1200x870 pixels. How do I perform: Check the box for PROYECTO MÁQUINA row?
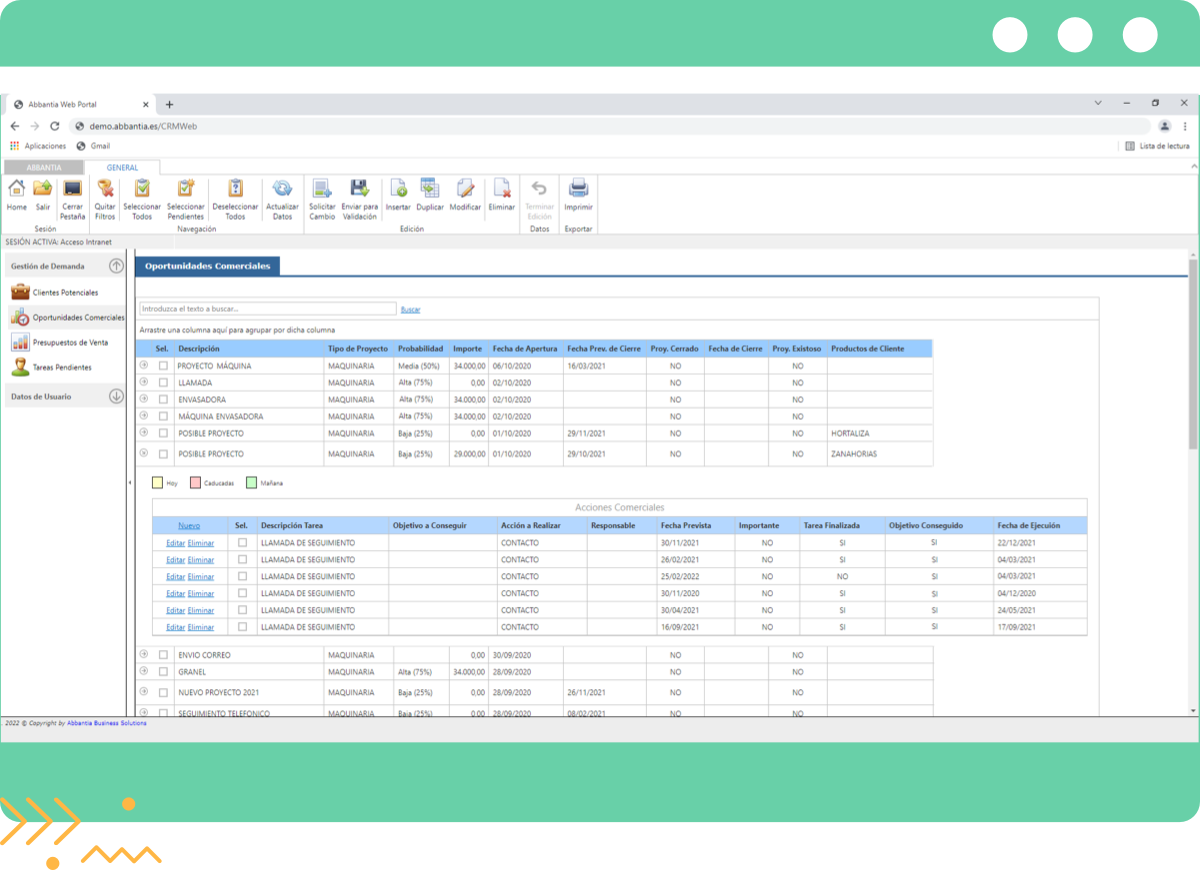click(x=163, y=366)
